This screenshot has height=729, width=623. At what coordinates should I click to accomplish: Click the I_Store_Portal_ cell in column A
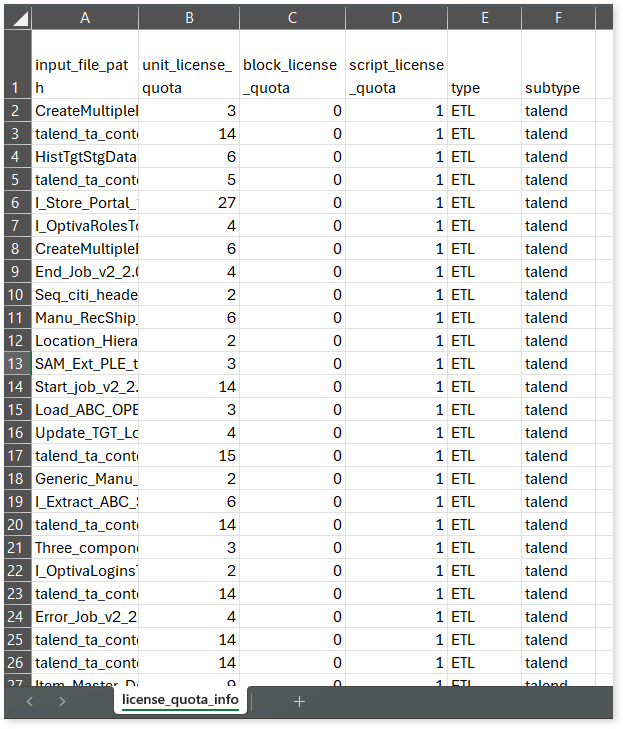coord(84,203)
